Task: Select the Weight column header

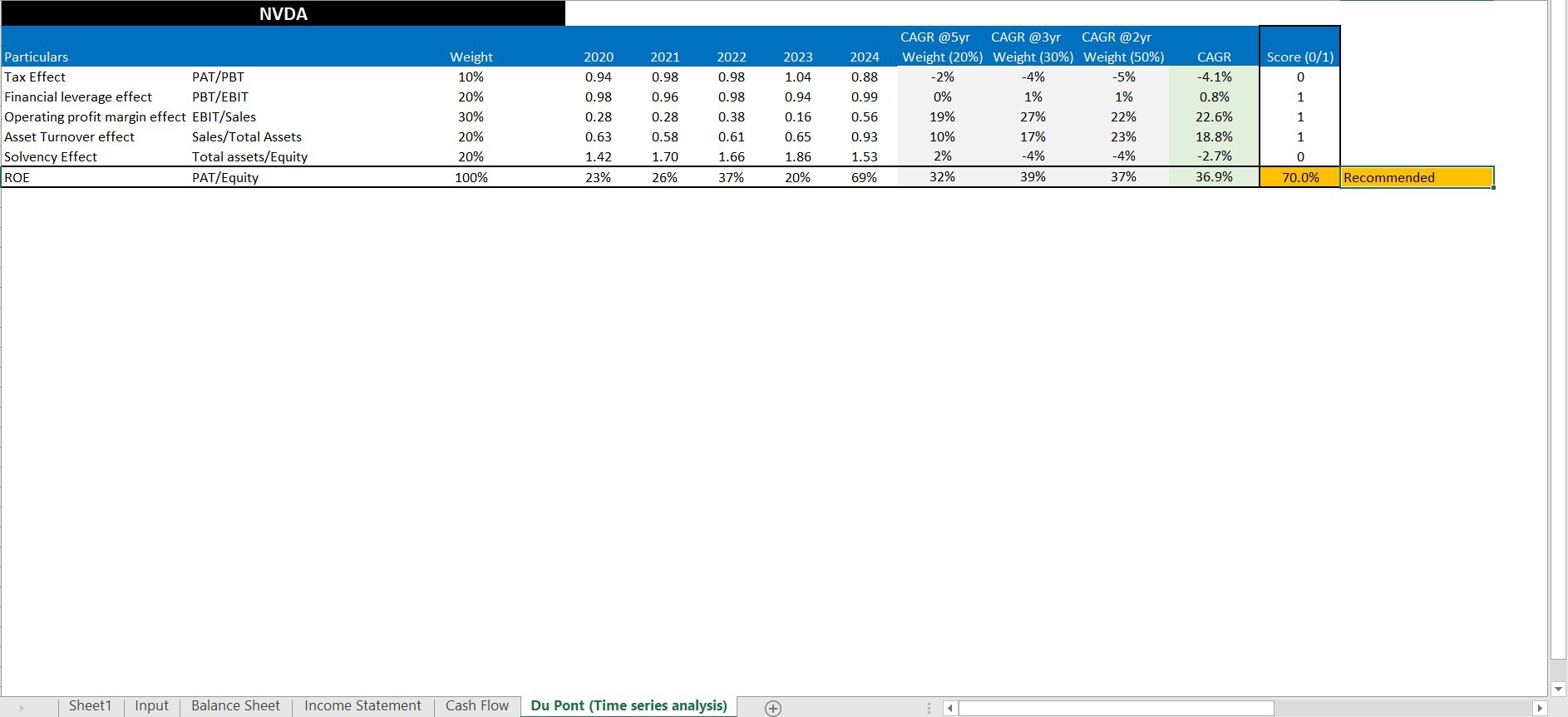Action: 471,57
